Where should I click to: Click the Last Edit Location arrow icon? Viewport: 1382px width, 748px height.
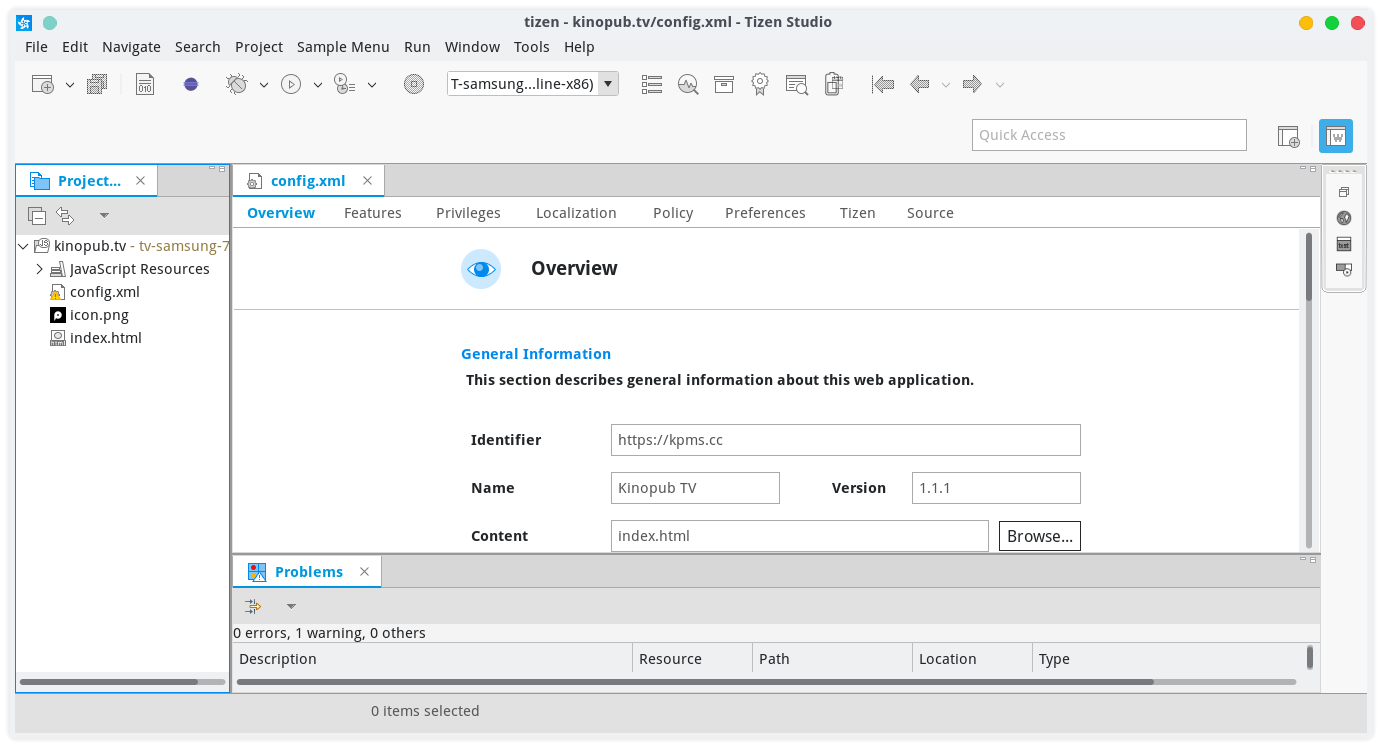click(x=883, y=85)
